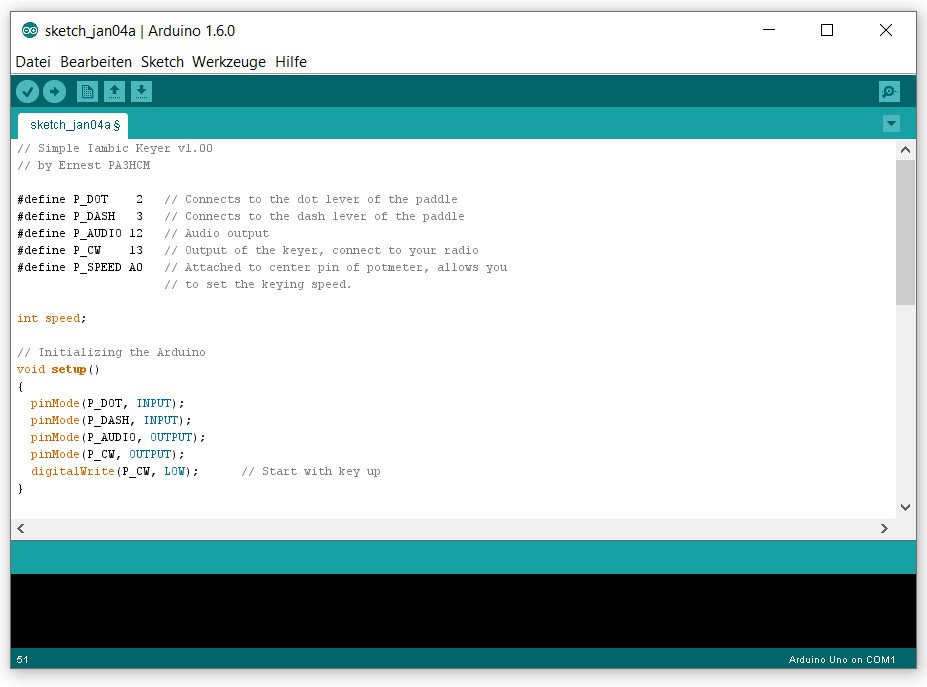This screenshot has width=927, height=687.
Task: Open the Werkzeuge menu
Action: [229, 61]
